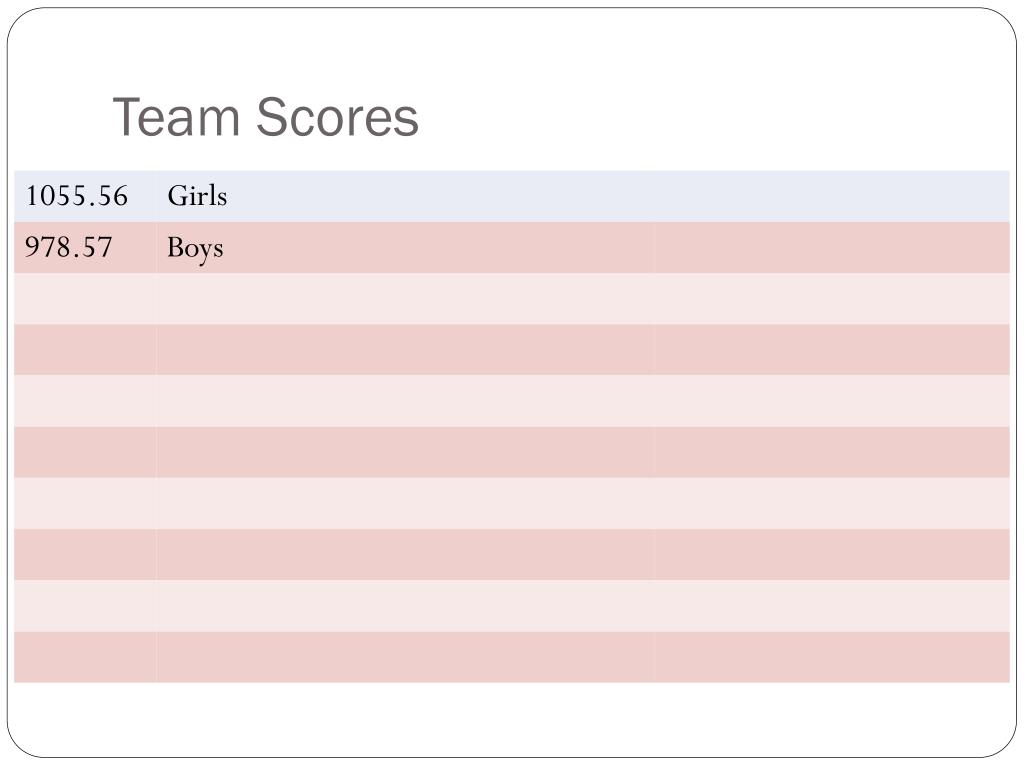
Task: Select the Boys team name cell
Action: pyautogui.click(x=404, y=248)
